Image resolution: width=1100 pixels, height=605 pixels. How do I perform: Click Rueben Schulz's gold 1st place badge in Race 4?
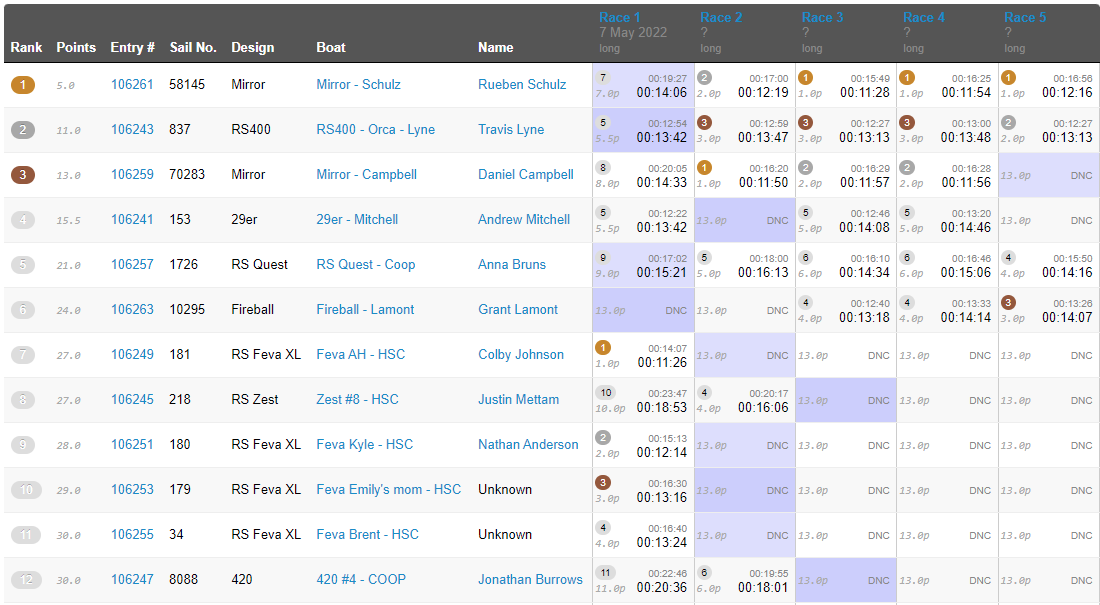pyautogui.click(x=907, y=77)
